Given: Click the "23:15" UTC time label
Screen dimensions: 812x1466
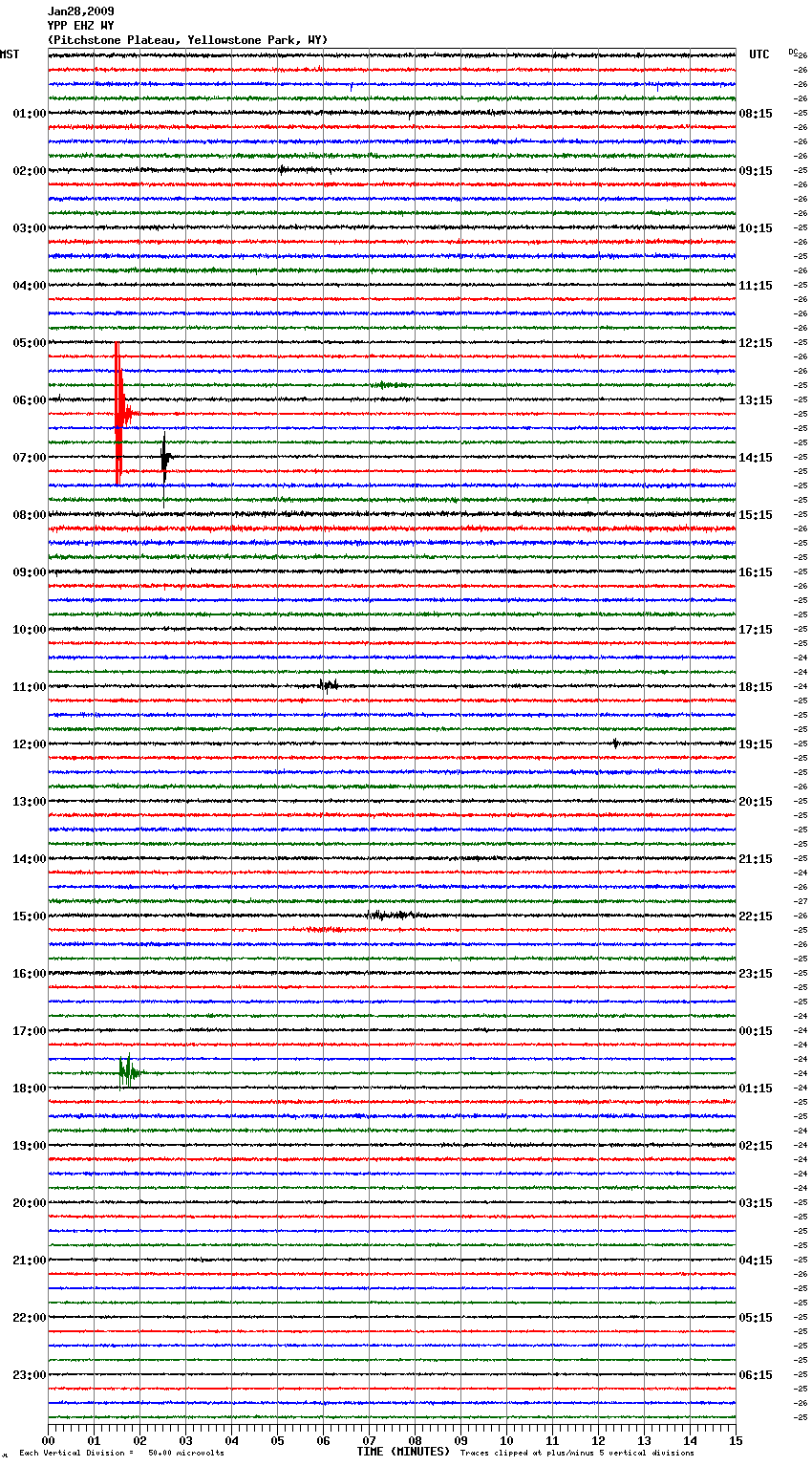Looking at the screenshot, I should (x=756, y=974).
